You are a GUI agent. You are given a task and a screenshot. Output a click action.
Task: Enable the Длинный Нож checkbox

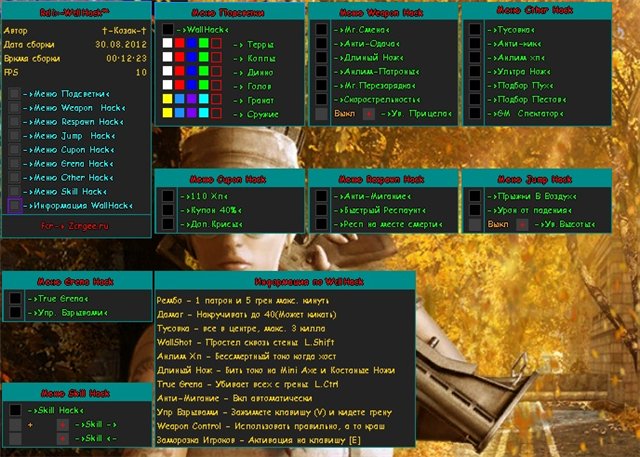(x=321, y=57)
